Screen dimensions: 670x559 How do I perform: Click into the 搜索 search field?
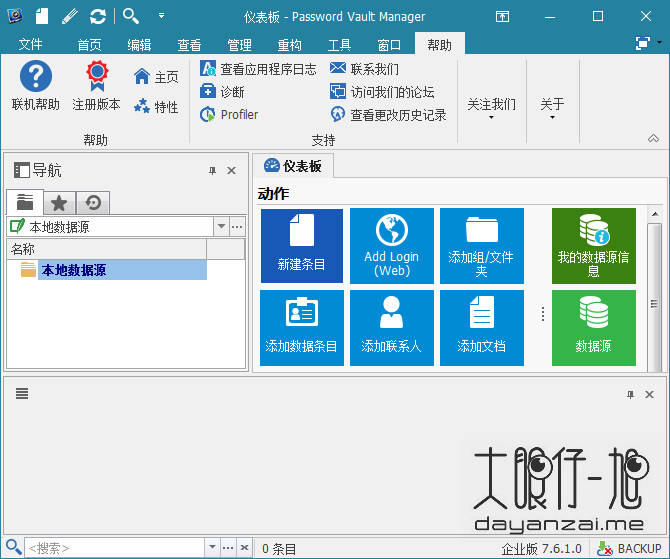tap(115, 547)
